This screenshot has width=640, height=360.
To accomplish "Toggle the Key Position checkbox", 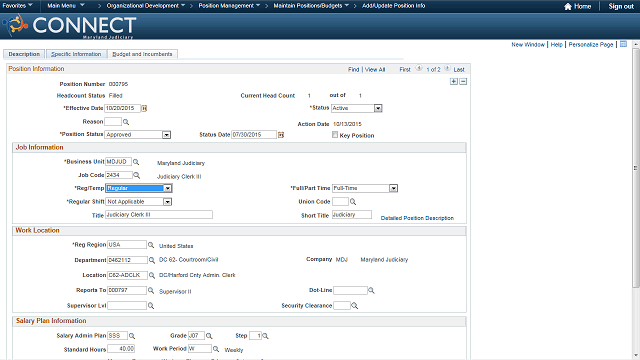I will pyautogui.click(x=335, y=135).
